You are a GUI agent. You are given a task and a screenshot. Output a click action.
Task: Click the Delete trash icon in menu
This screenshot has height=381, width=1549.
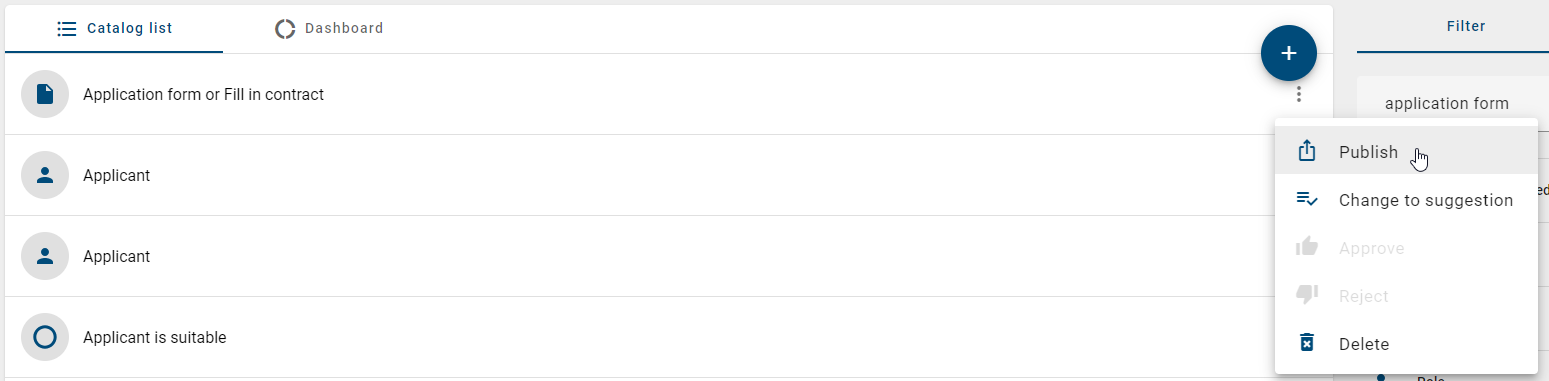(1306, 343)
